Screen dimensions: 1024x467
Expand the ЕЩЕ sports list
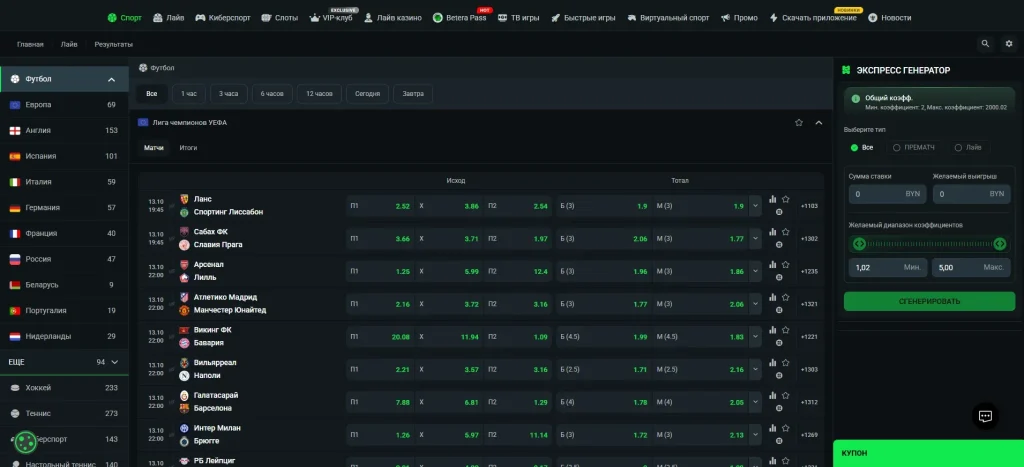[x=115, y=362]
